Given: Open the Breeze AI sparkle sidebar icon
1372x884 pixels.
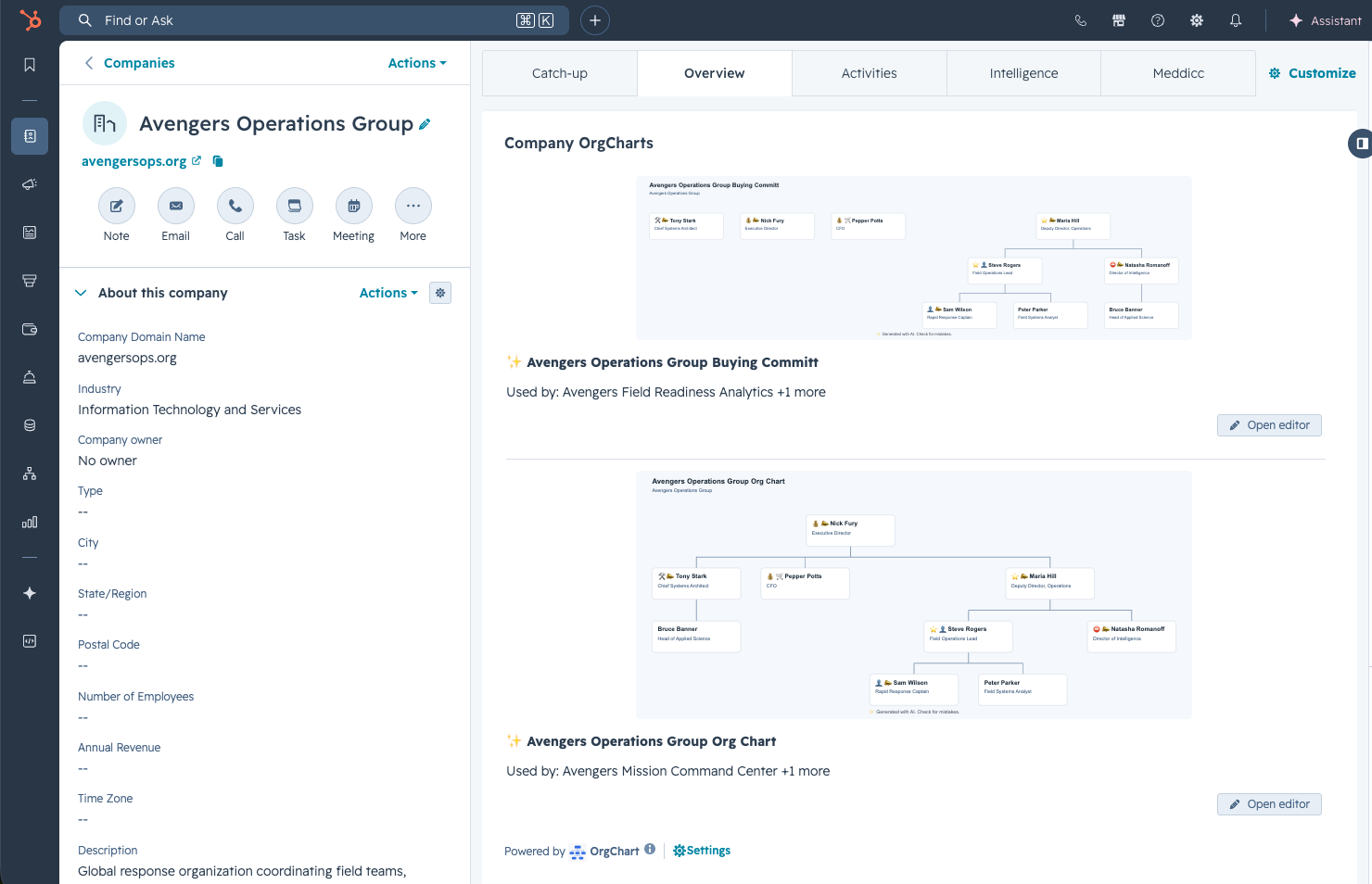Looking at the screenshot, I should (x=30, y=593).
